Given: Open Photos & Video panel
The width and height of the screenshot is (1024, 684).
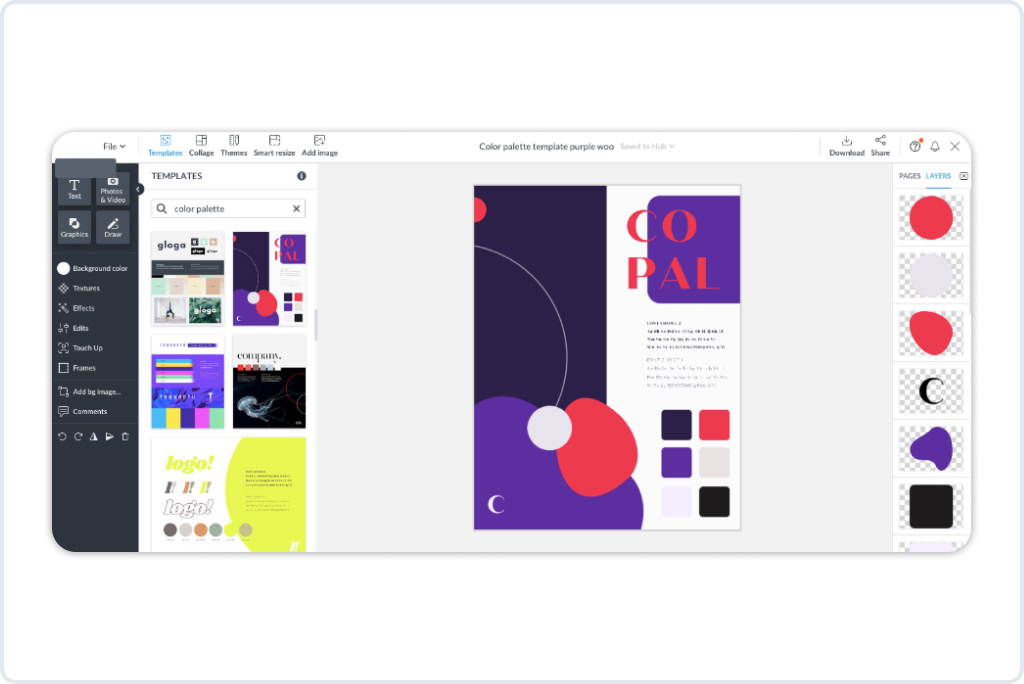Looking at the screenshot, I should [x=112, y=189].
